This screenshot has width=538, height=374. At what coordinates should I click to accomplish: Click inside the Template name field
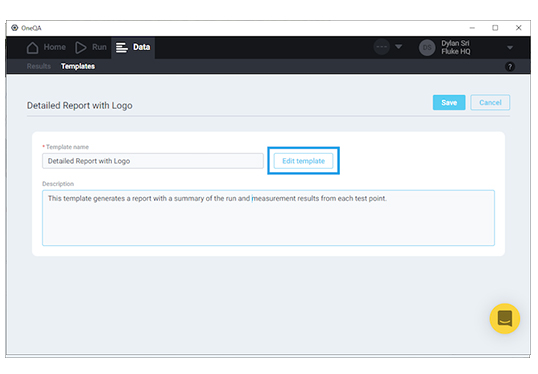(153, 161)
